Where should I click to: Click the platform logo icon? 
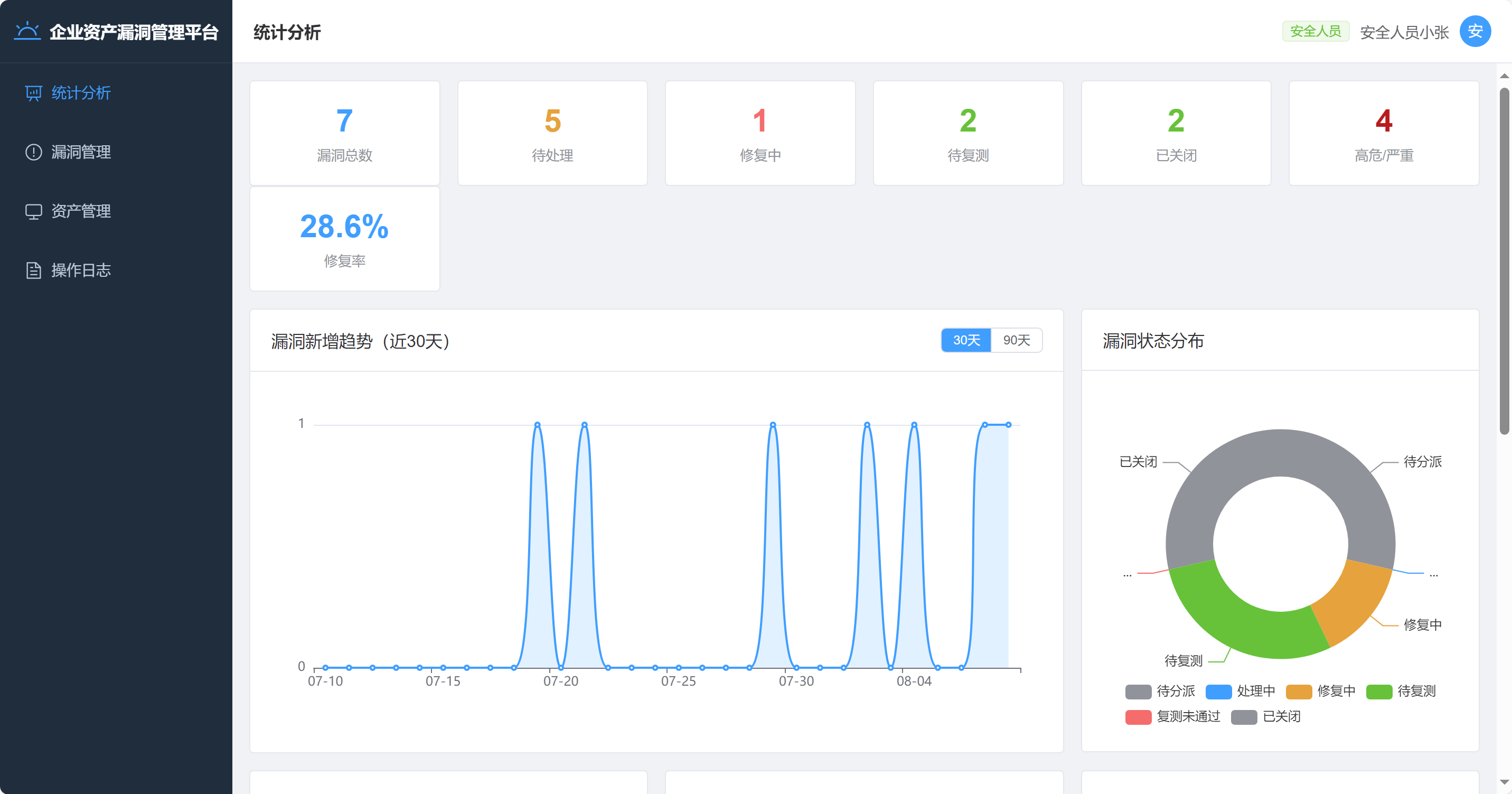point(27,31)
